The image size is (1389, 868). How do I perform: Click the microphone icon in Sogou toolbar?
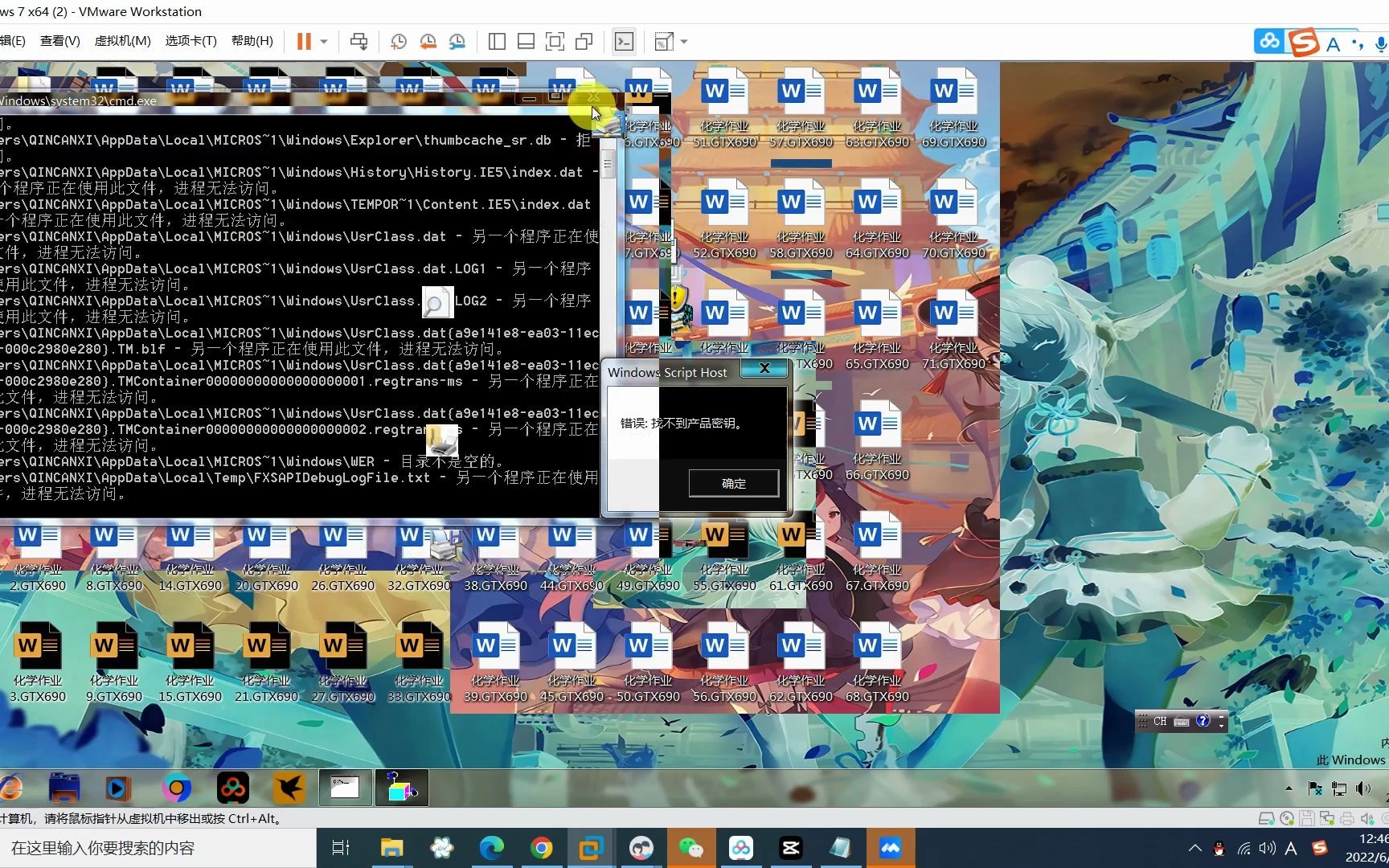click(1381, 43)
